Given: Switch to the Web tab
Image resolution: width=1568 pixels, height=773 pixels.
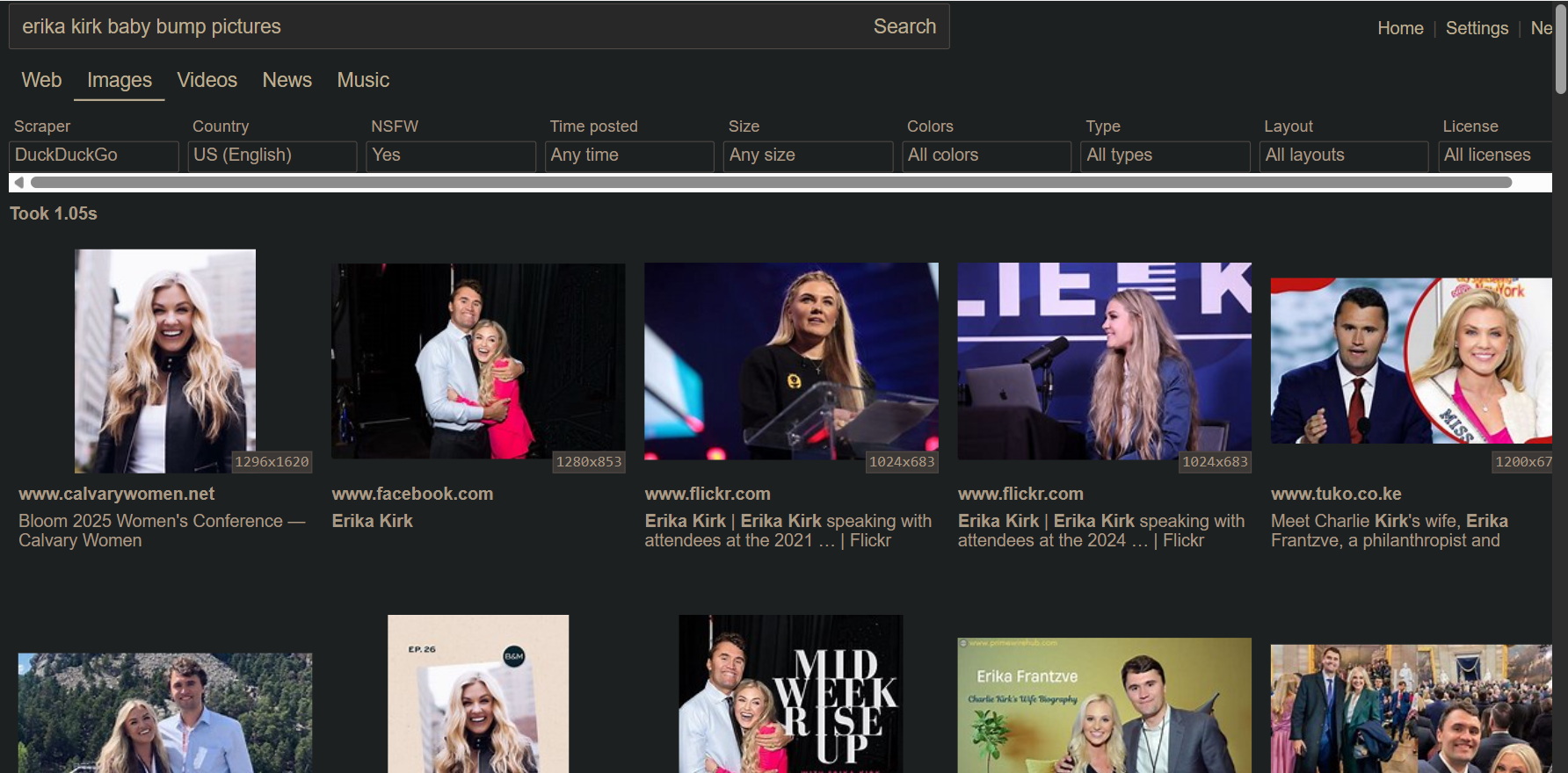Looking at the screenshot, I should click(x=41, y=80).
